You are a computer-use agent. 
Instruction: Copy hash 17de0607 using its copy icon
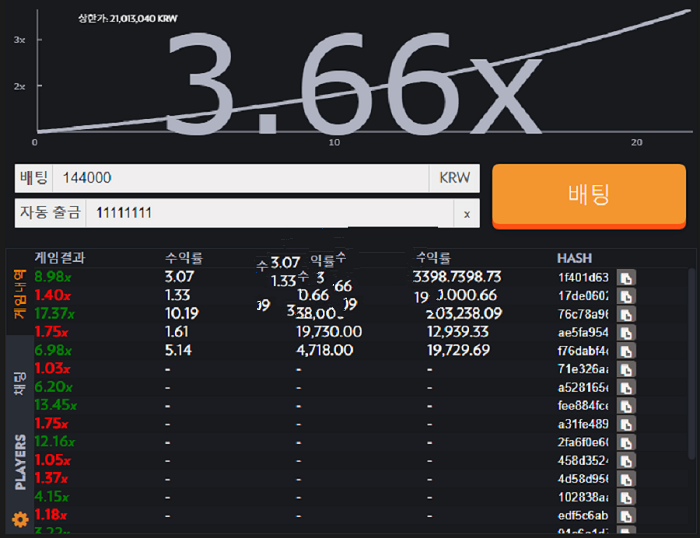626,296
